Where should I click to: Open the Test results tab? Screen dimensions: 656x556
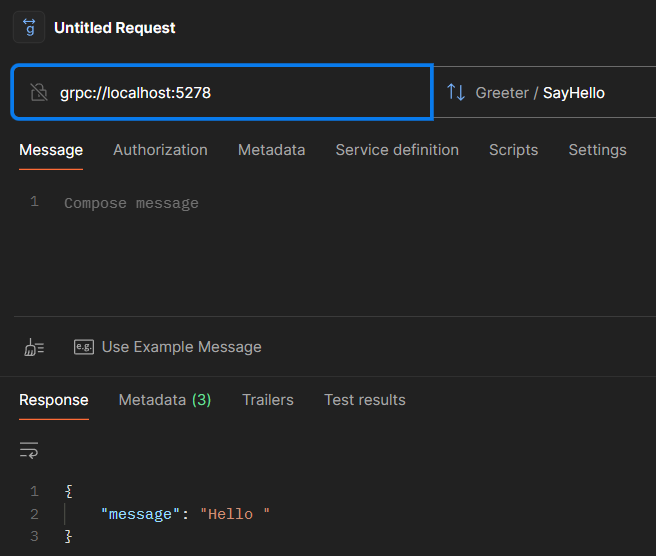point(365,400)
